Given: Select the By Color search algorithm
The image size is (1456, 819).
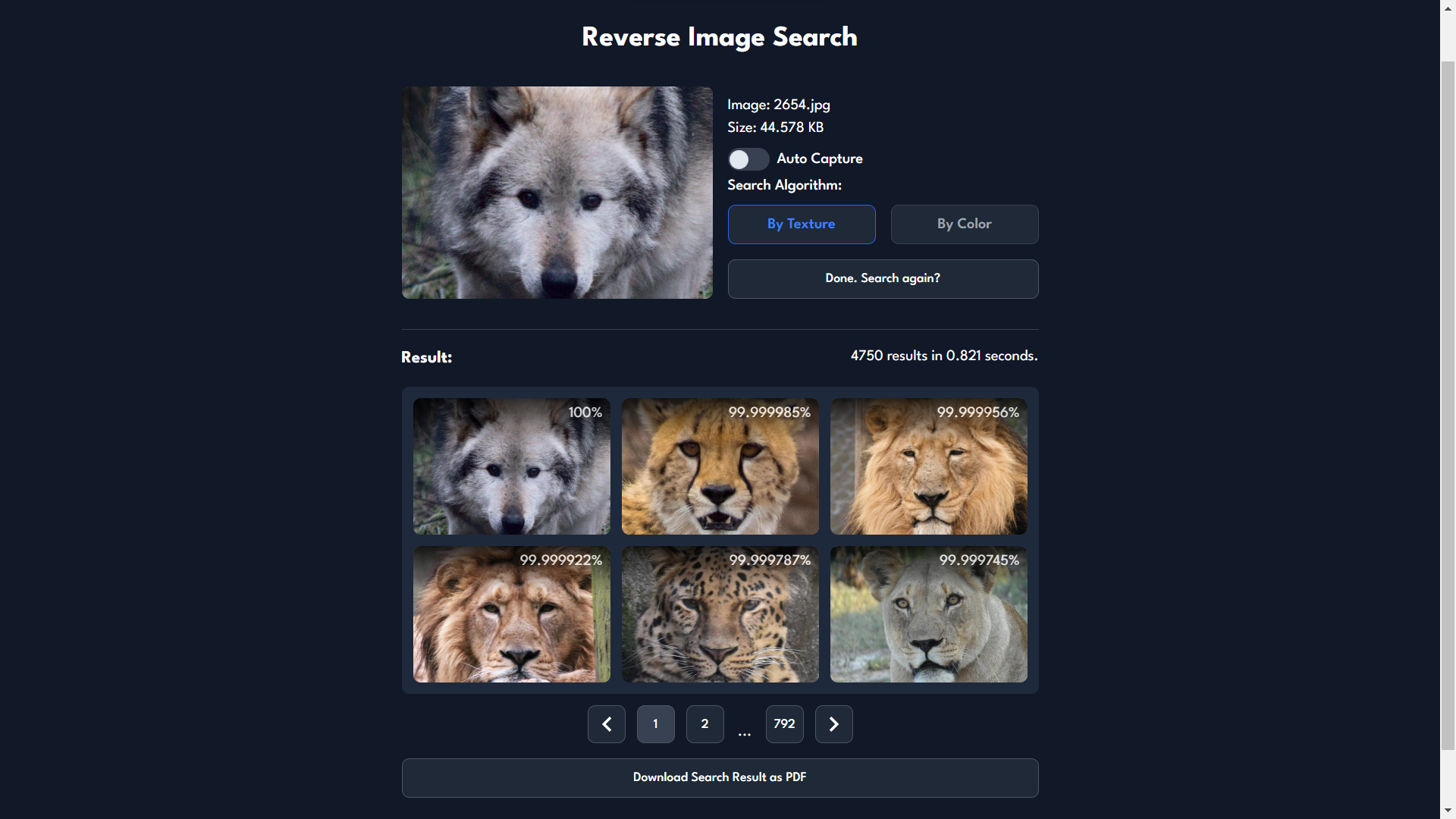Looking at the screenshot, I should click(x=964, y=224).
